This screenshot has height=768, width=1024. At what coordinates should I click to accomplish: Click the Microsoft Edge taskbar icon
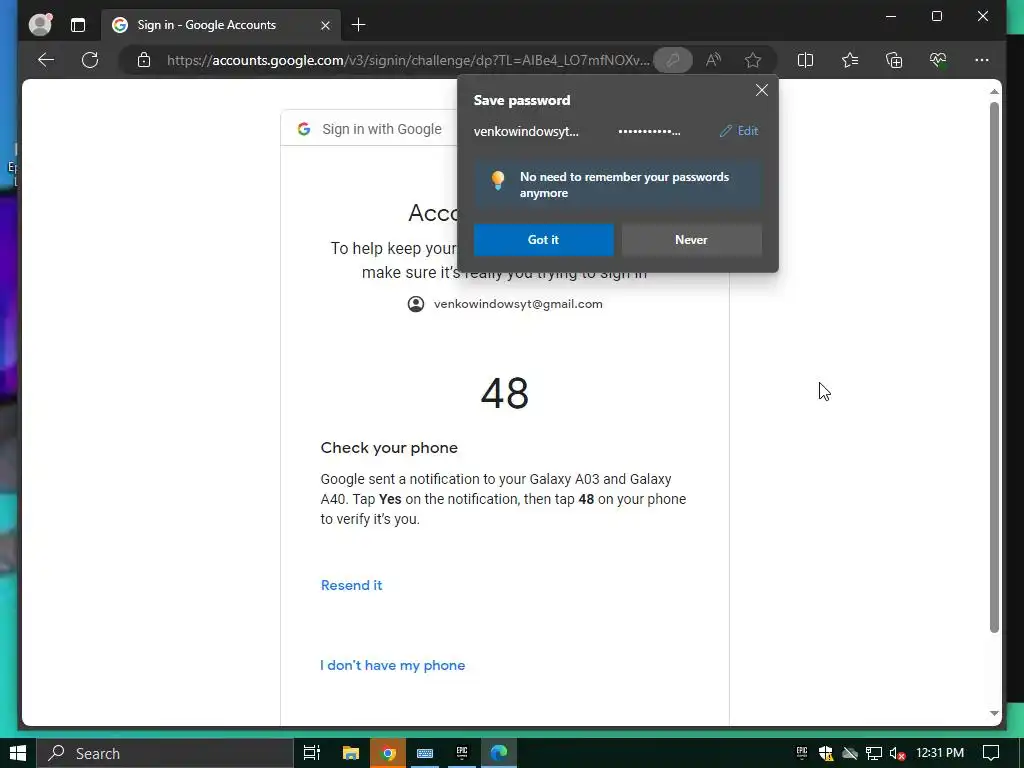point(499,753)
